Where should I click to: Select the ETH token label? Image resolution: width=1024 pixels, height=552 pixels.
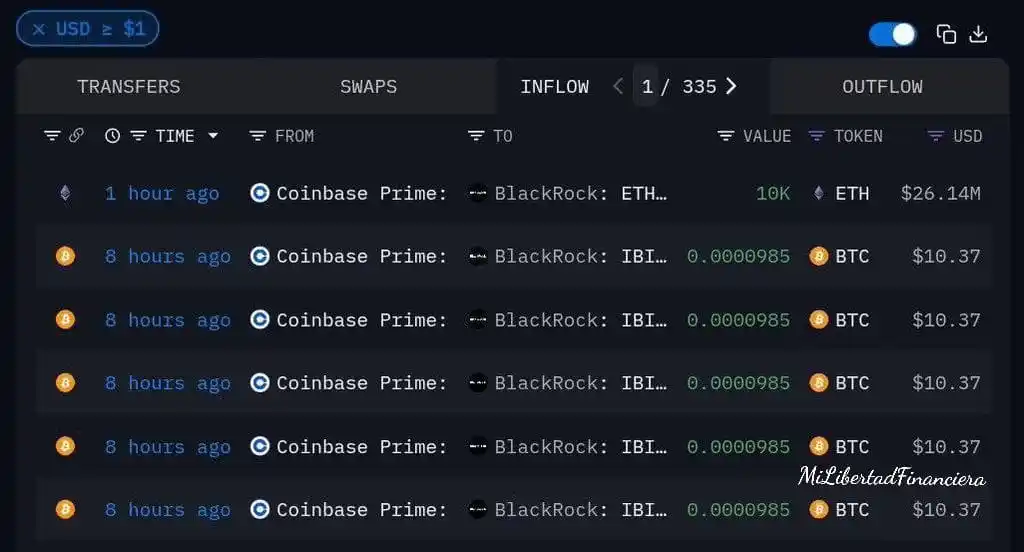coord(852,193)
